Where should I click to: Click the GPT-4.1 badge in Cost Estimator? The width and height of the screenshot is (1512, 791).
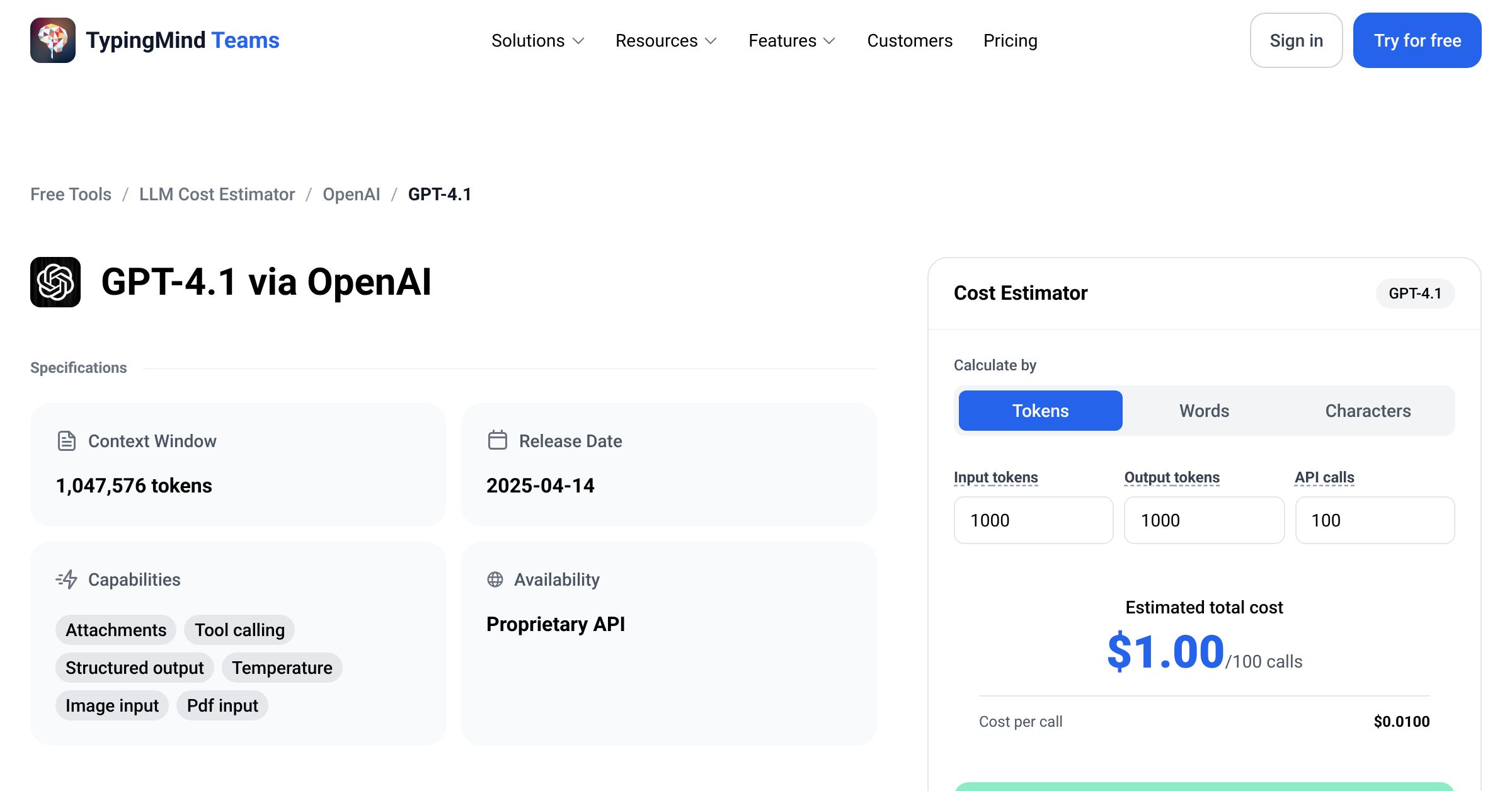(1415, 293)
